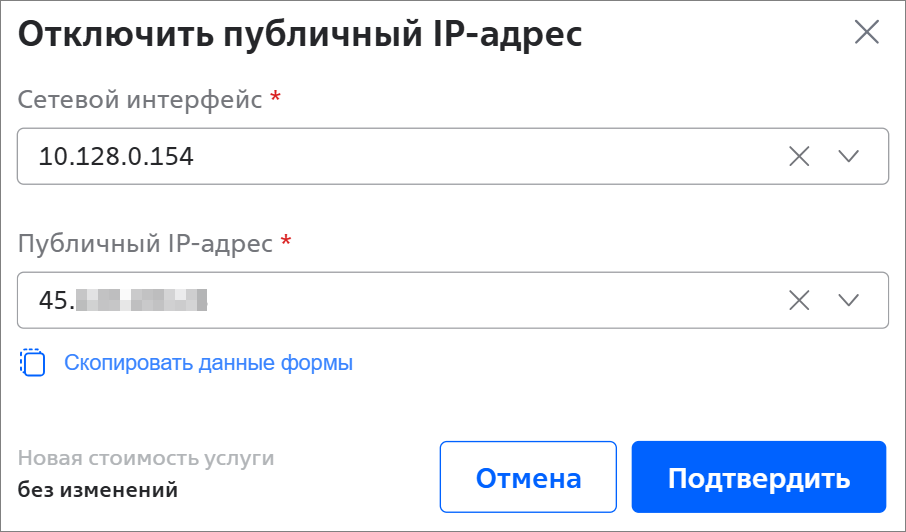This screenshot has width=906, height=532.
Task: Click the без изменений cost text
Action: point(98,490)
